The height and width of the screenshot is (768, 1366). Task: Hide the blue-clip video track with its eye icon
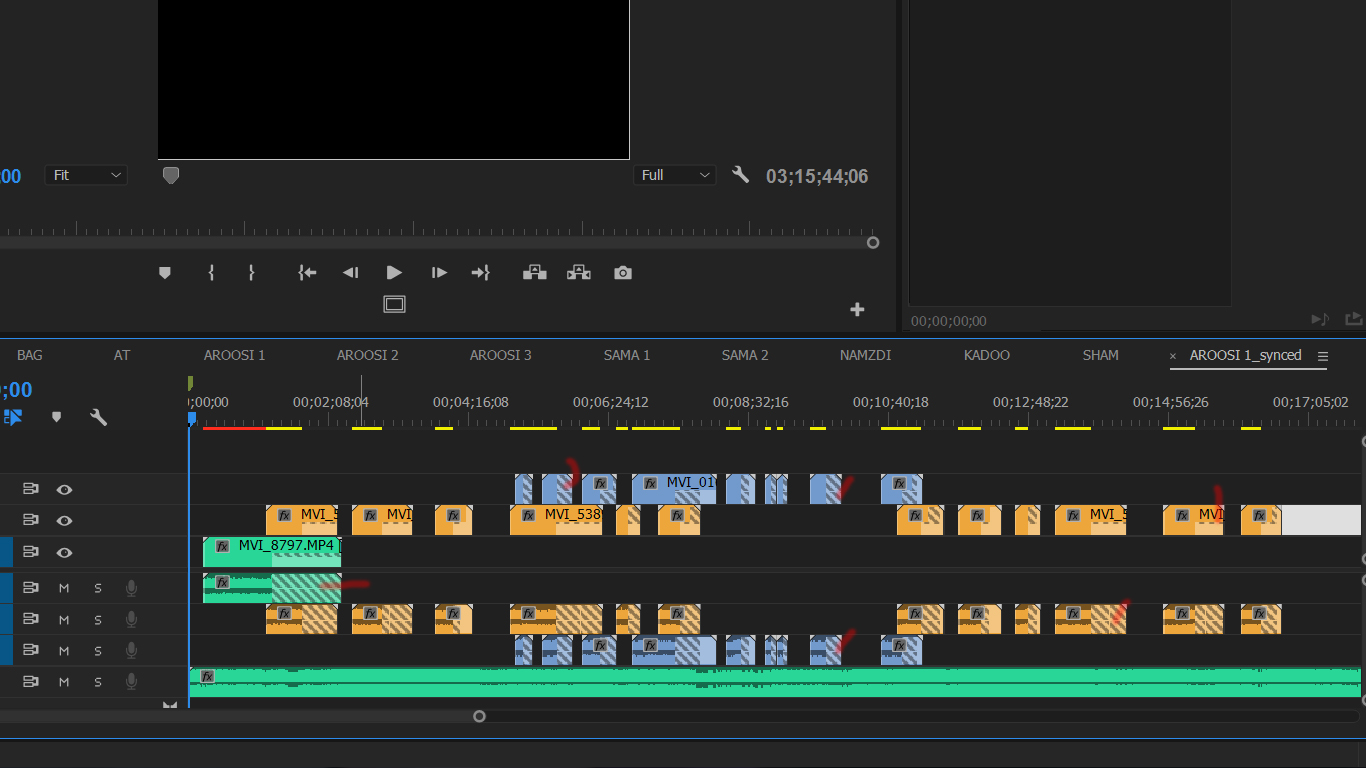click(64, 489)
